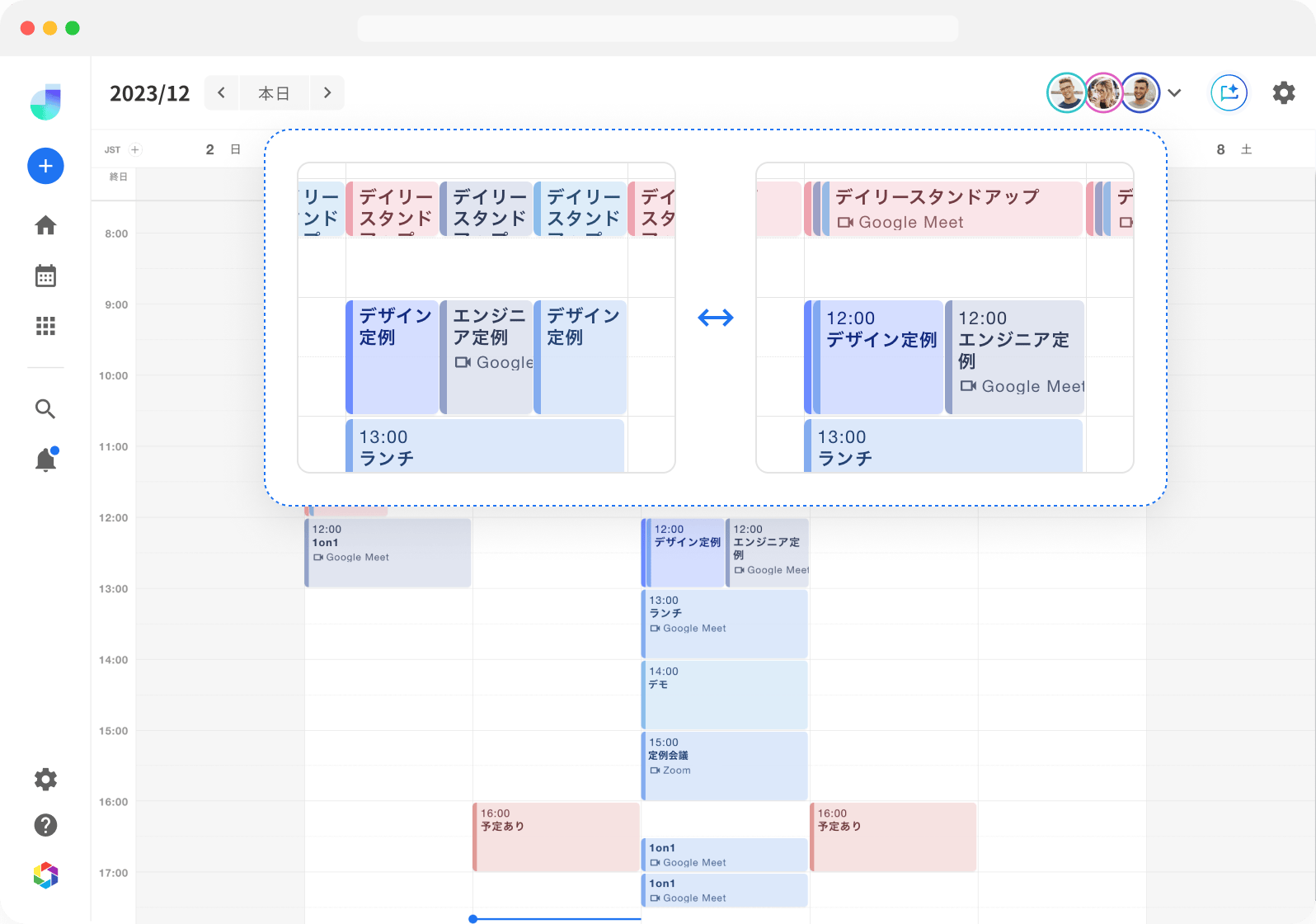
Task: Select the first teal-ringed user avatar
Action: click(x=1066, y=92)
